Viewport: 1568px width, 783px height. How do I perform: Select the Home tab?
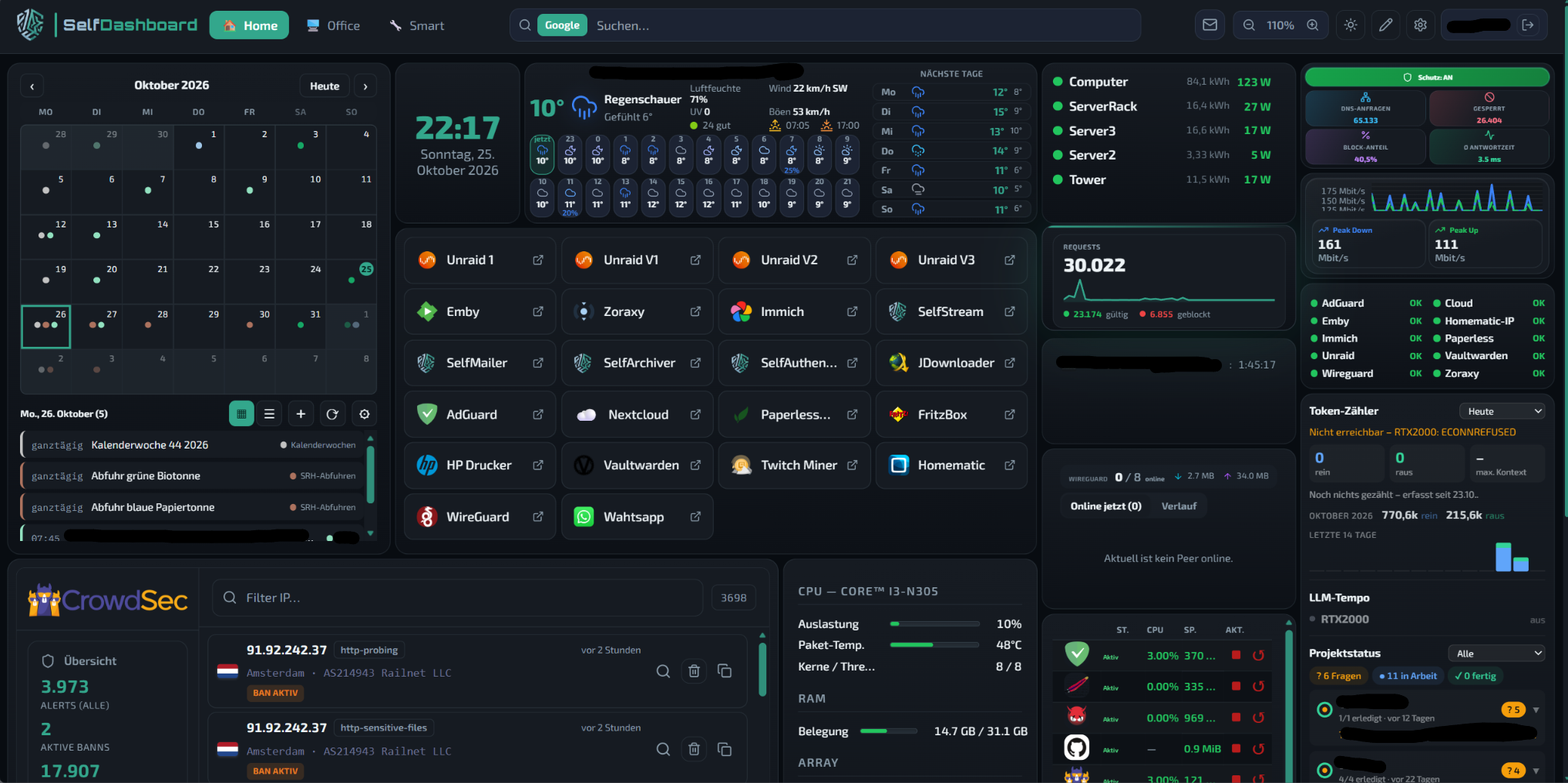(x=249, y=25)
